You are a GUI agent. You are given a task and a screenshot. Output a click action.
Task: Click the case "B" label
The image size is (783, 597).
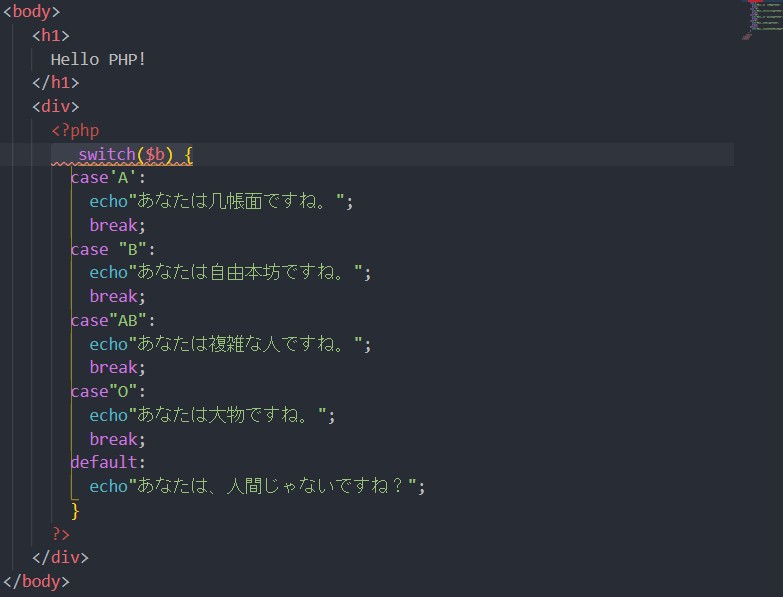[x=112, y=249]
